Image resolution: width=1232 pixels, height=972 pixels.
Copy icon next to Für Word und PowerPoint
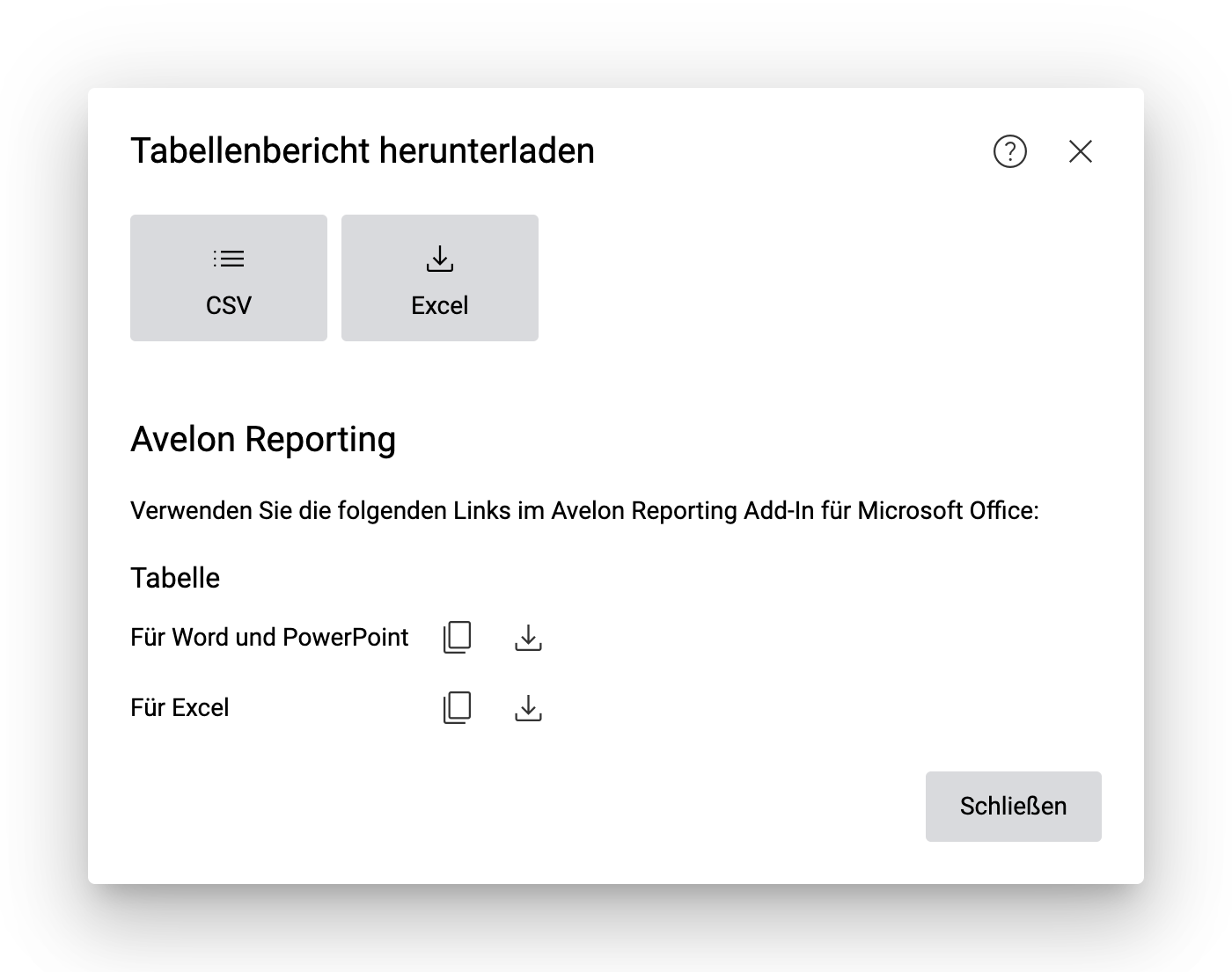[x=458, y=636]
